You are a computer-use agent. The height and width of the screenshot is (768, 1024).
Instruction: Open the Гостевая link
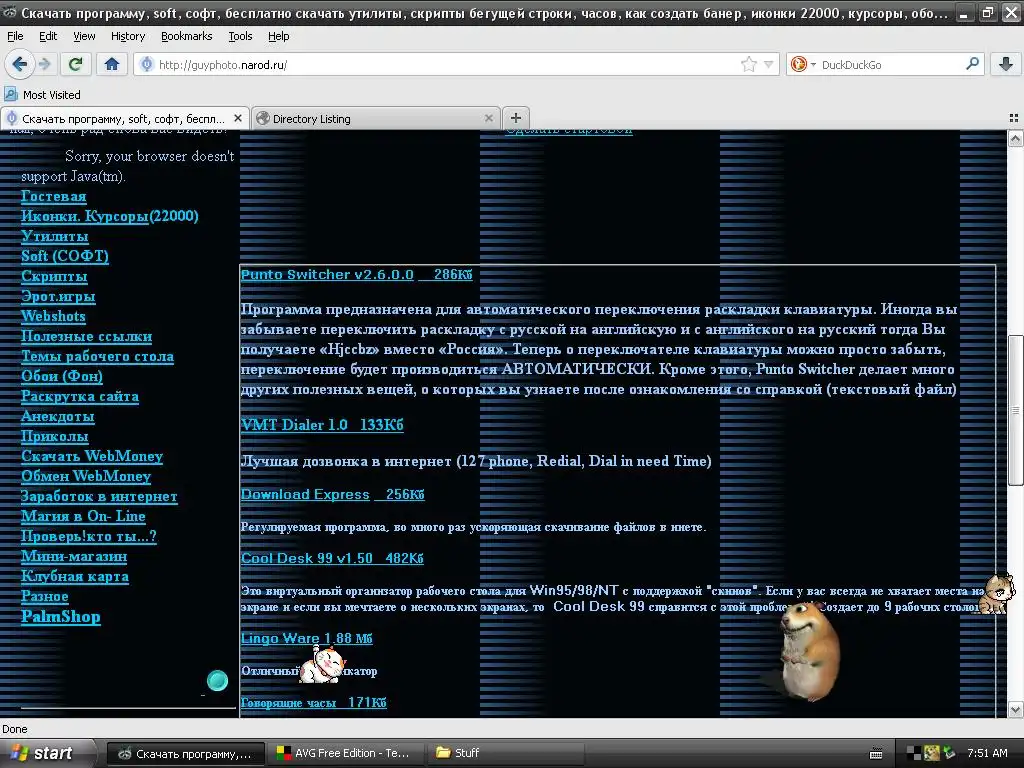54,197
